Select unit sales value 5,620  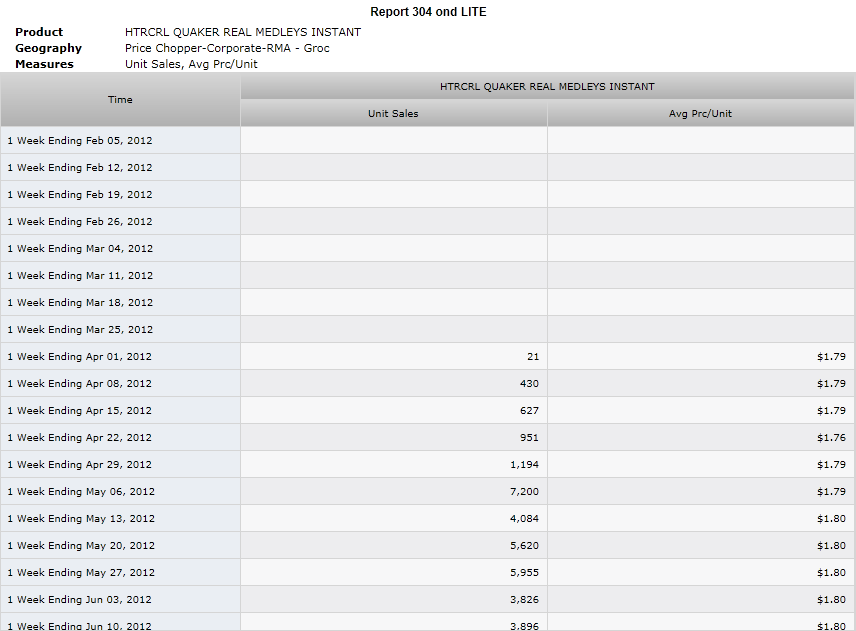tap(525, 546)
